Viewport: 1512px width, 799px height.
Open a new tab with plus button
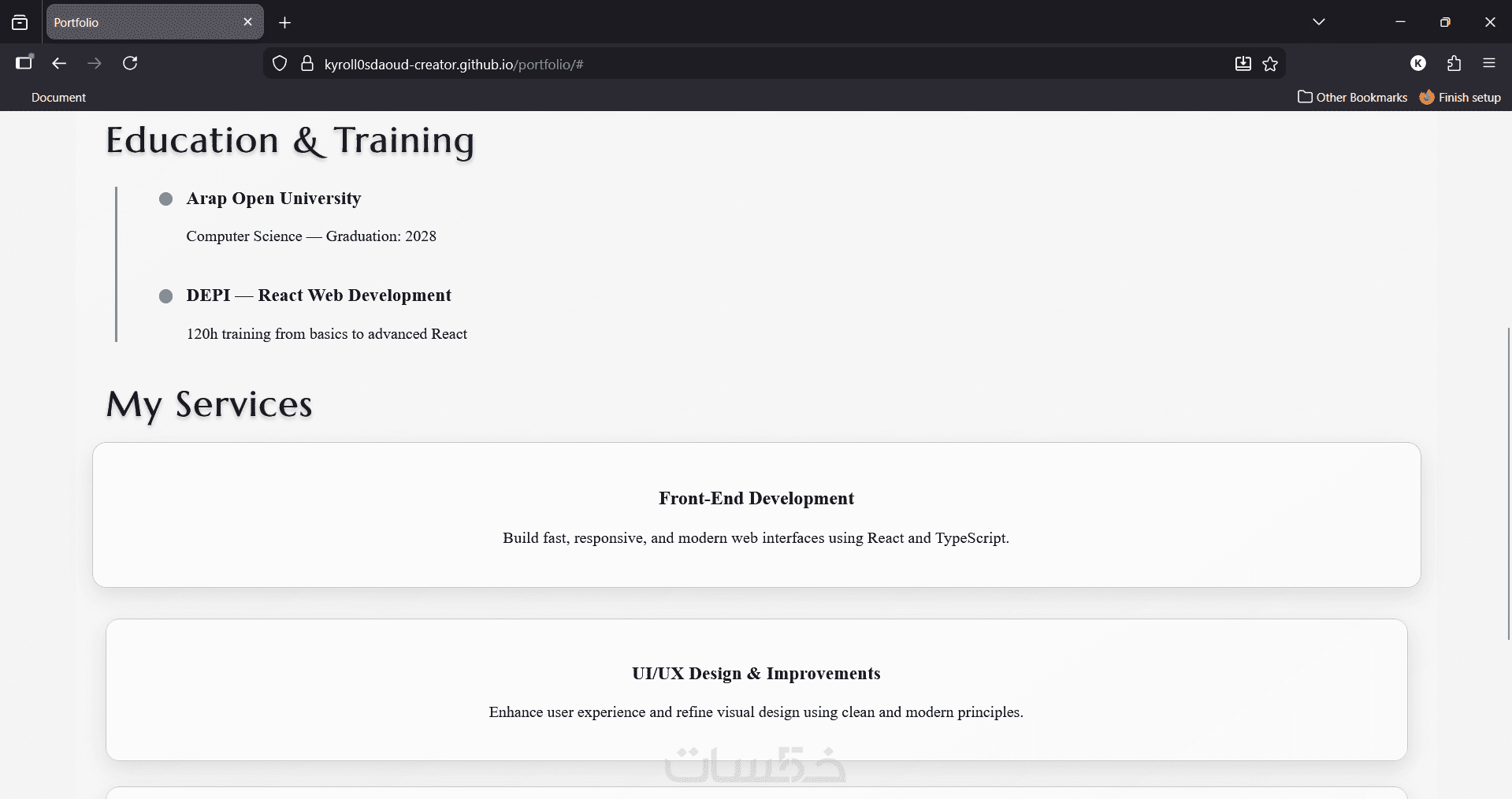285,23
